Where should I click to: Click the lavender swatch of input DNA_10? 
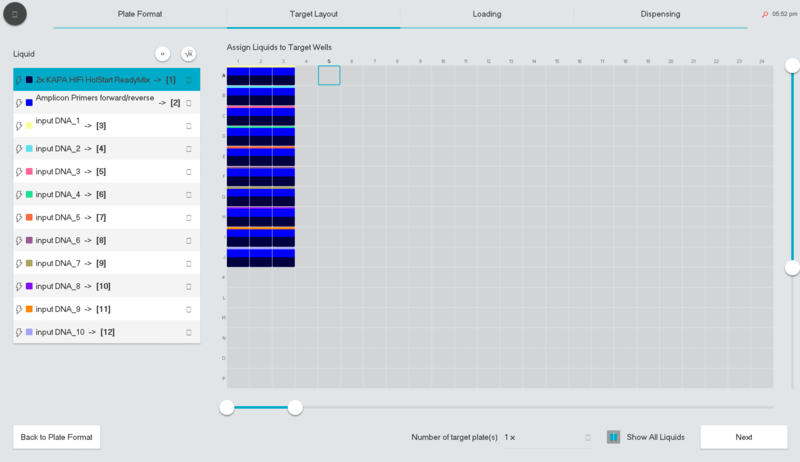29,332
